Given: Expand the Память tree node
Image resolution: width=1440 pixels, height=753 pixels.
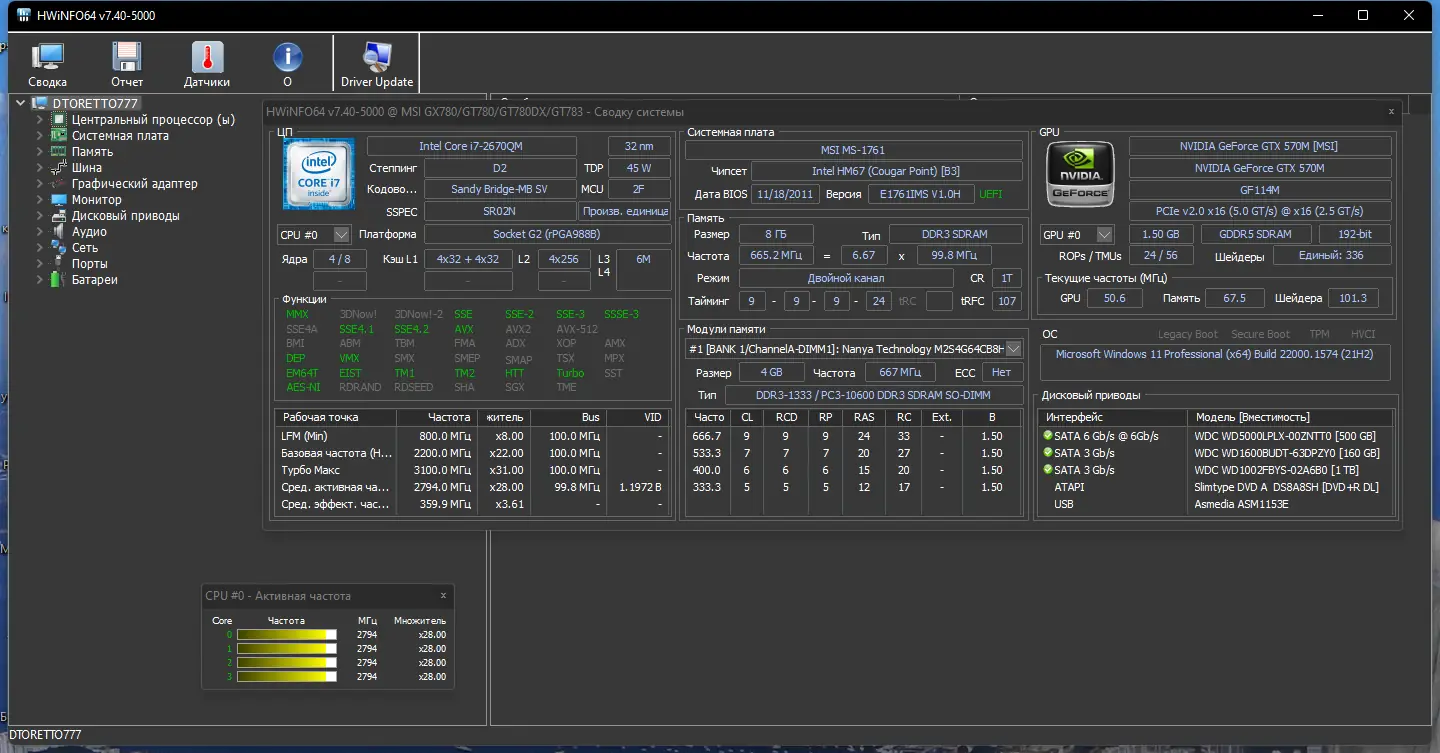Looking at the screenshot, I should coord(40,151).
